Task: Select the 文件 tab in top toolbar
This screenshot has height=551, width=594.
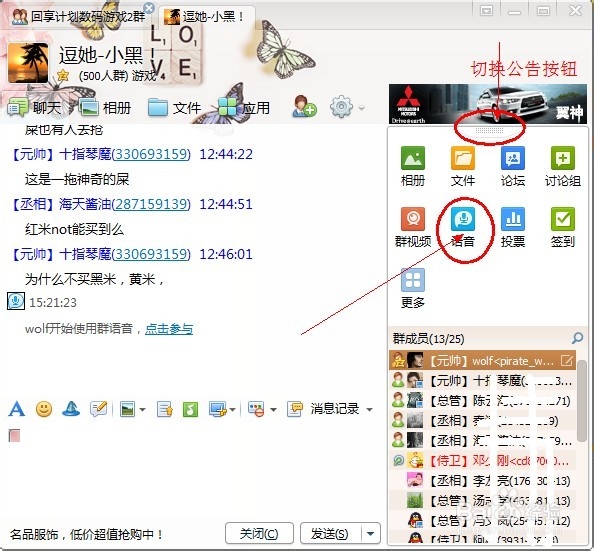Action: (174, 107)
